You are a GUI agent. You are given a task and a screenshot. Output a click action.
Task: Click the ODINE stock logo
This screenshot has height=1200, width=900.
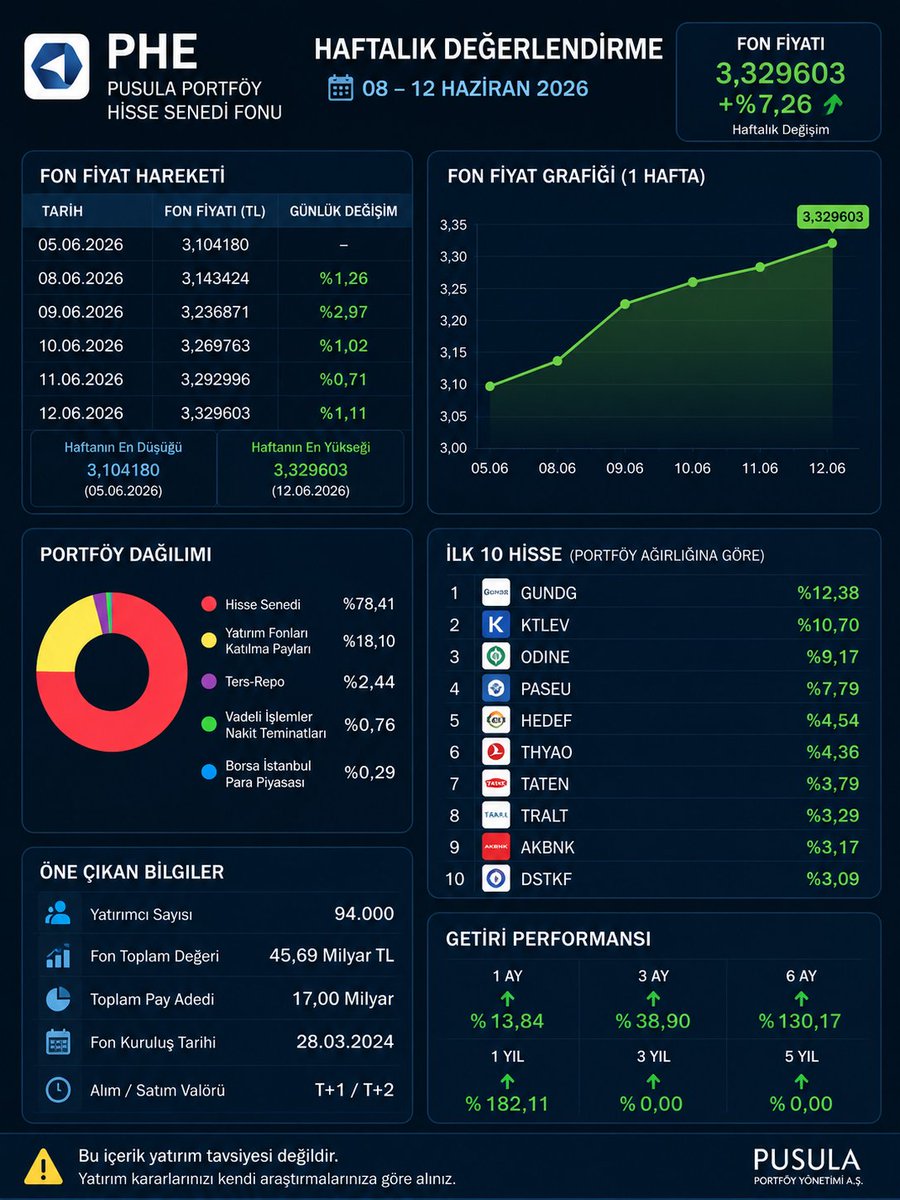(x=496, y=657)
